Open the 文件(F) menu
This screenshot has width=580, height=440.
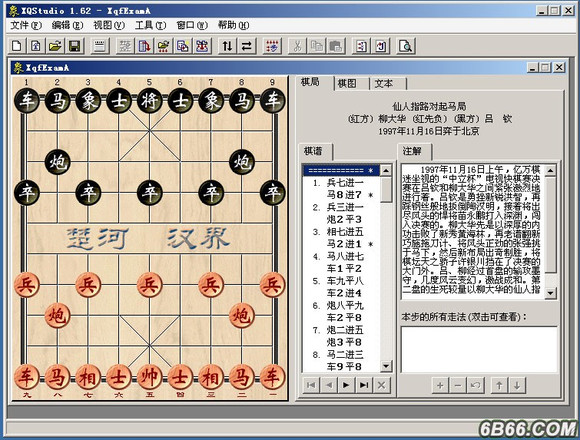[x=26, y=25]
